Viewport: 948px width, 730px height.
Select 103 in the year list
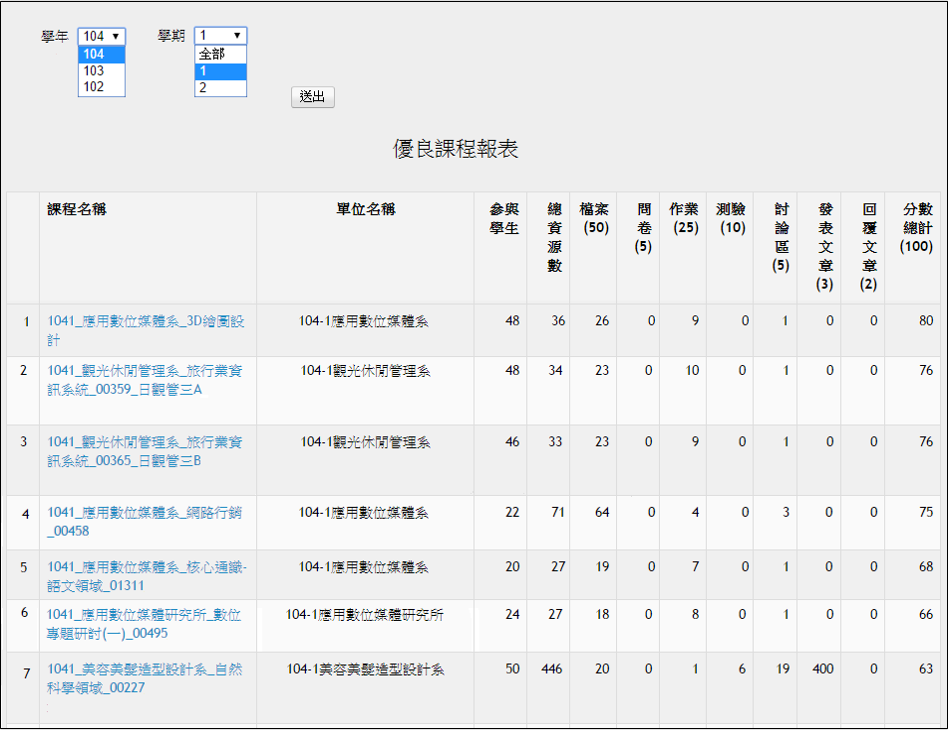click(x=101, y=71)
